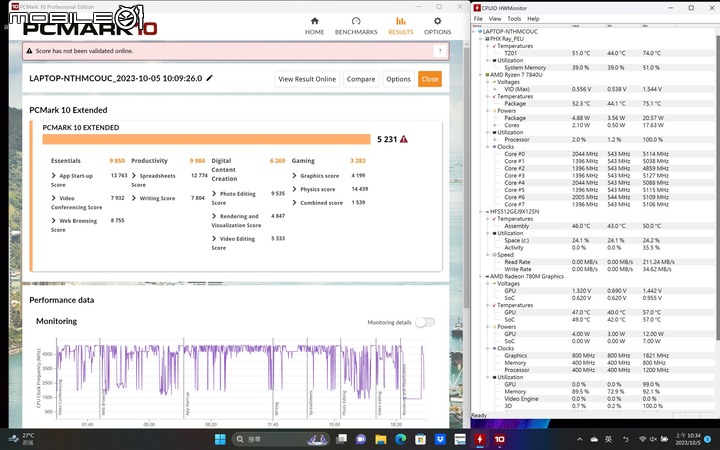Show hidden system tray icons
This screenshot has height=450, width=720.
click(x=579, y=439)
